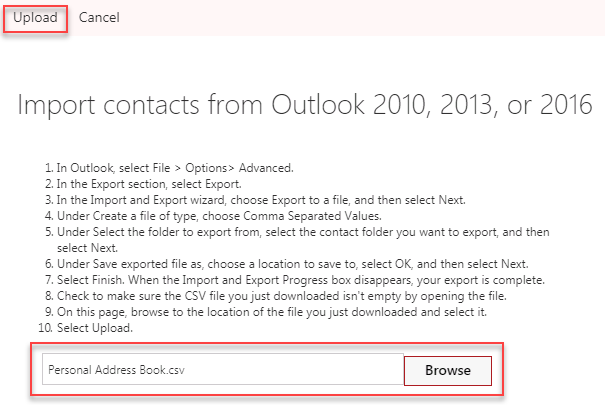Click the Personal Address Book.csv file field

pyautogui.click(x=222, y=370)
